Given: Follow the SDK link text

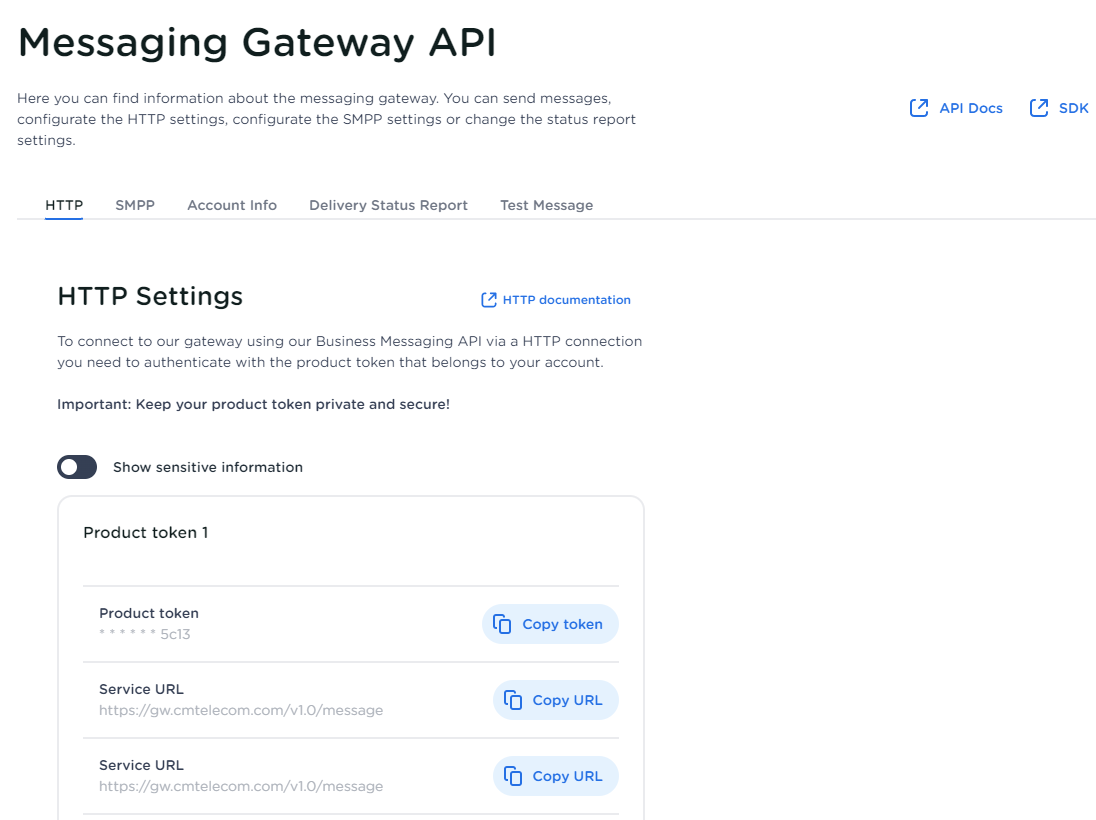Looking at the screenshot, I should click(x=1073, y=108).
